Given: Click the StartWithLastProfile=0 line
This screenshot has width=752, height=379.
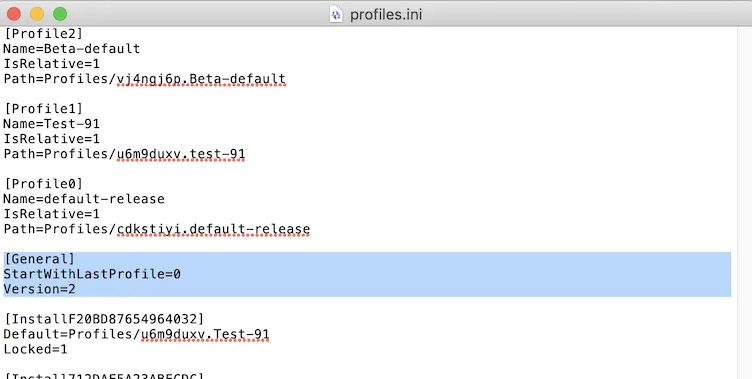Looking at the screenshot, I should [92, 274].
